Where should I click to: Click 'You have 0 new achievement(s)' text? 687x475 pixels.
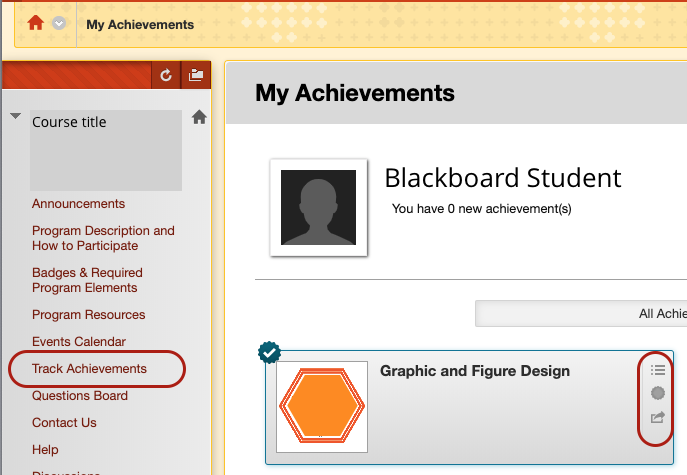(x=482, y=209)
